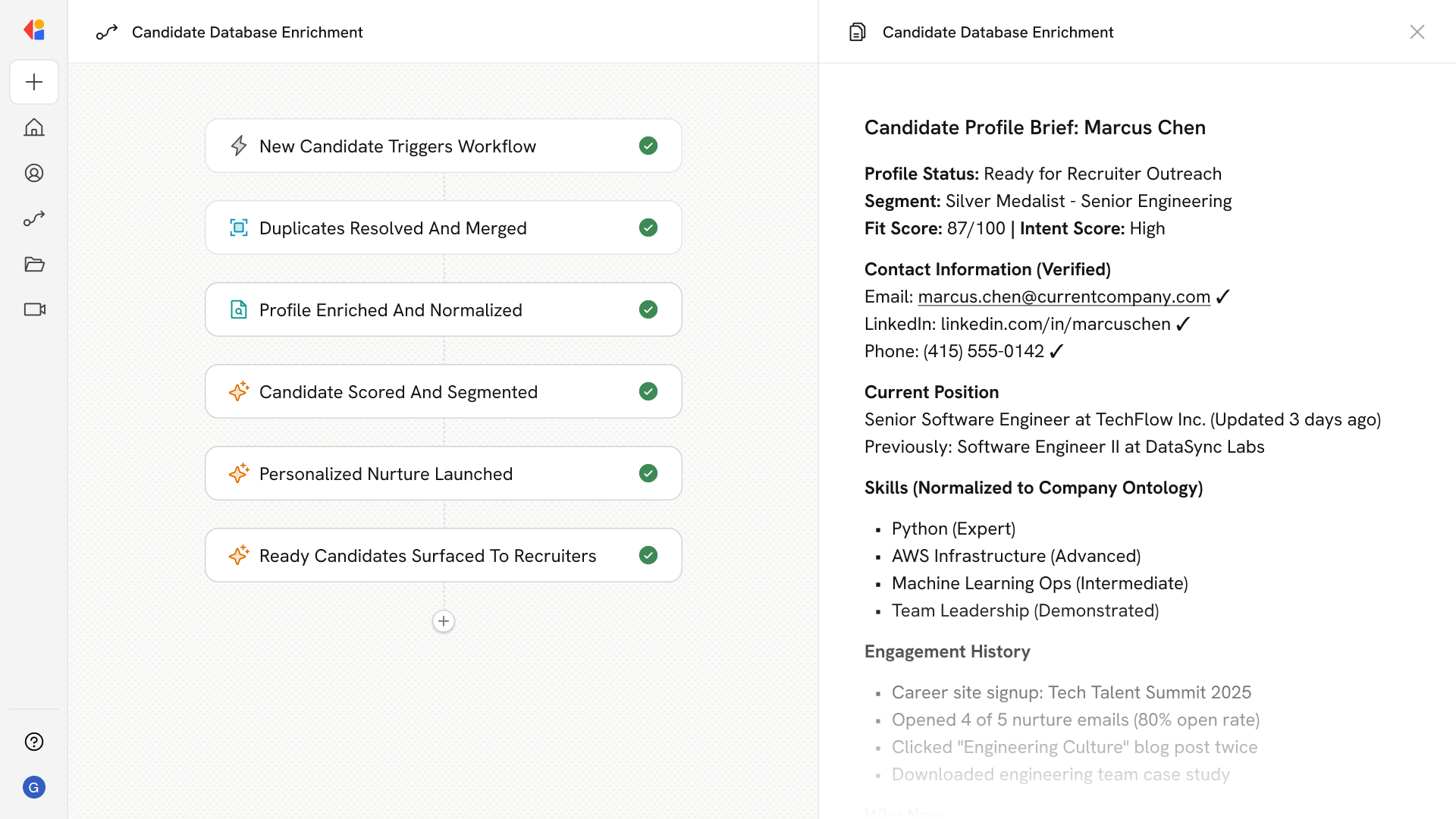The height and width of the screenshot is (819, 1456).
Task: Click the app logo at top left
Action: click(x=34, y=30)
